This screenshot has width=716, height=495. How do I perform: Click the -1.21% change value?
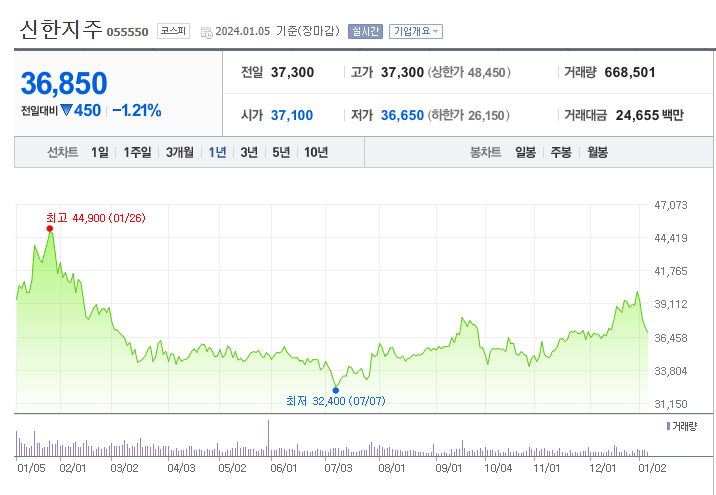coord(137,111)
